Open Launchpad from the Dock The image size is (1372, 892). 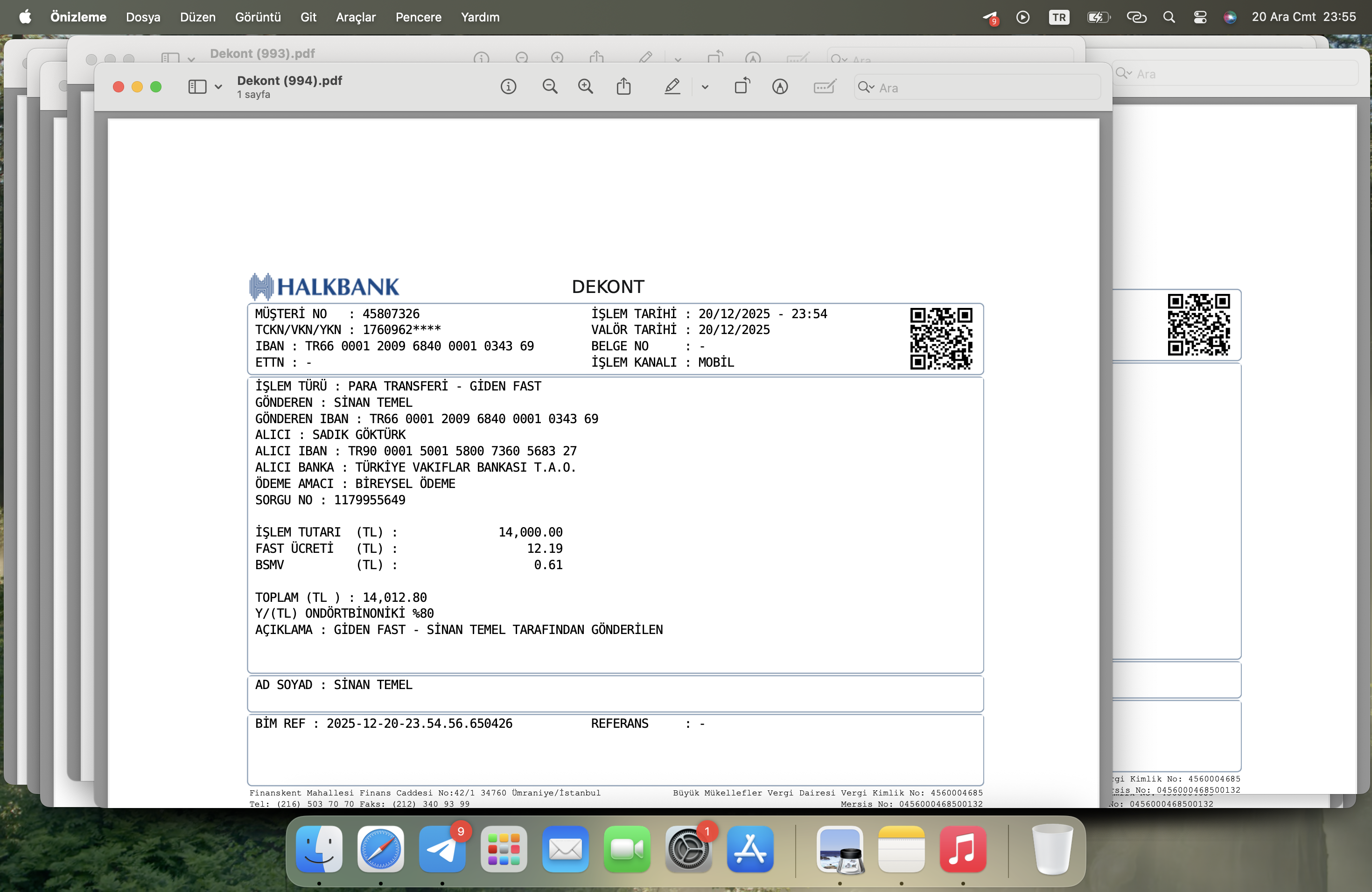pos(504,849)
